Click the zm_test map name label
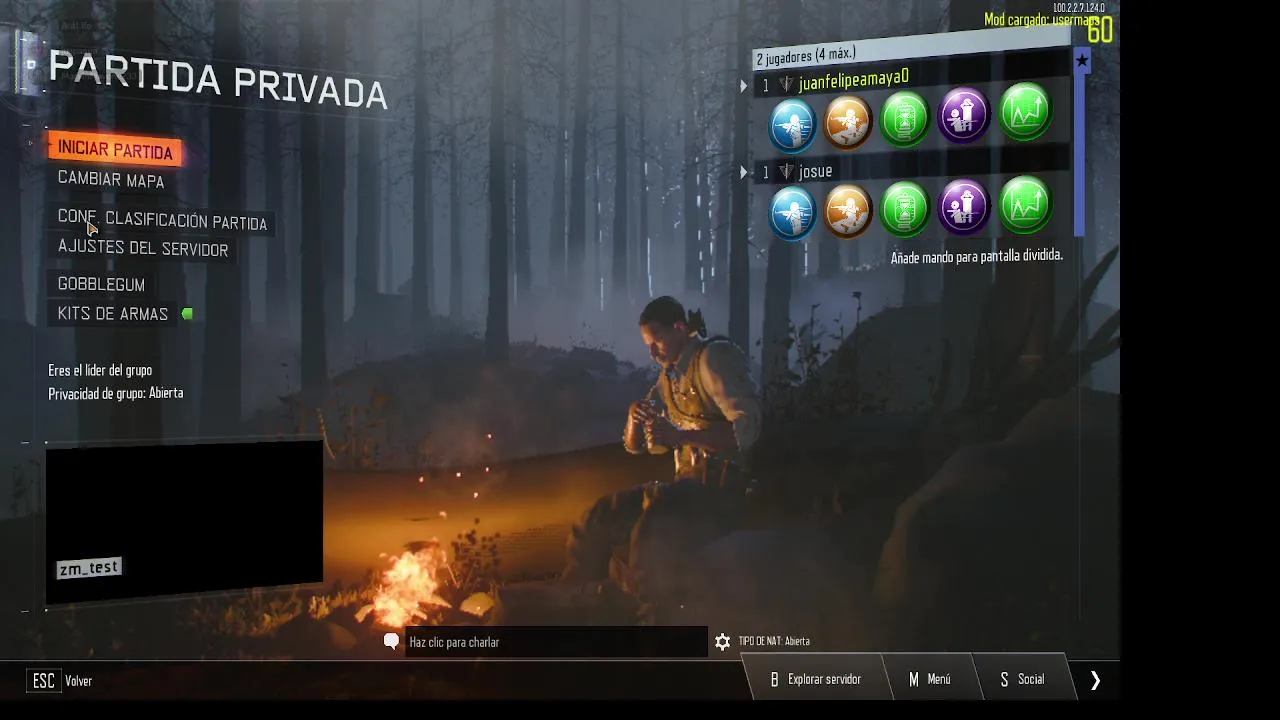 [x=89, y=568]
